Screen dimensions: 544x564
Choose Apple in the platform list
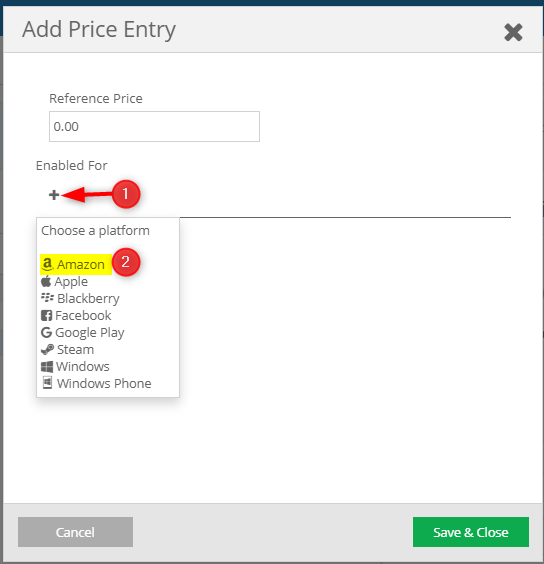click(64, 282)
